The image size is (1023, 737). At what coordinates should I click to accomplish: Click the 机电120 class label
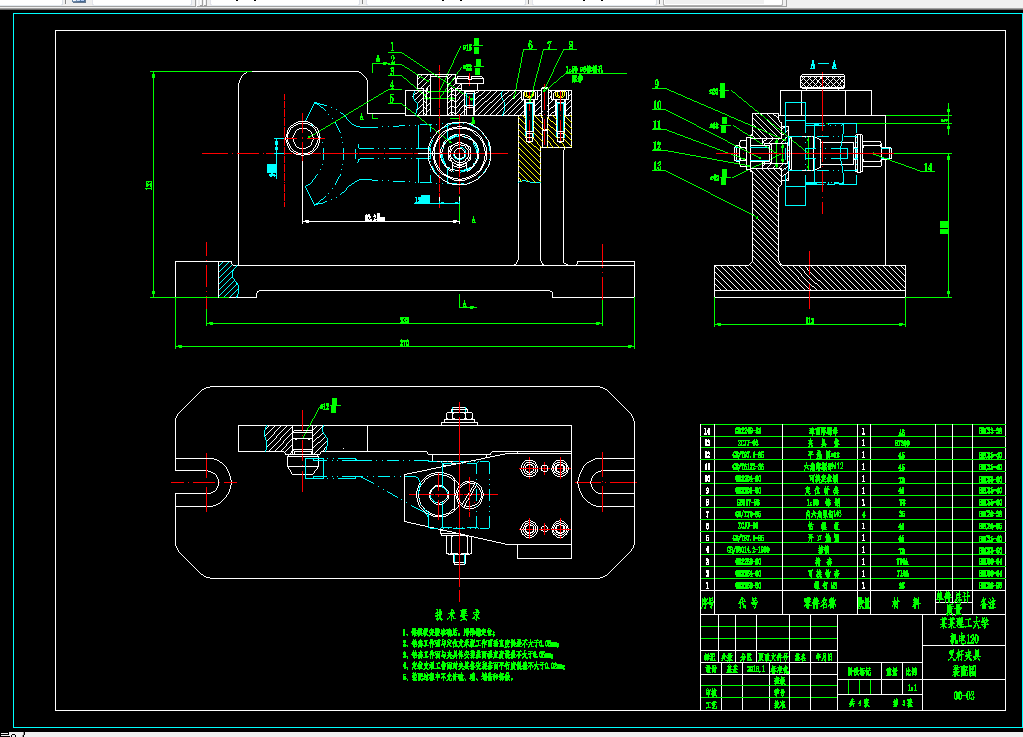point(964,639)
